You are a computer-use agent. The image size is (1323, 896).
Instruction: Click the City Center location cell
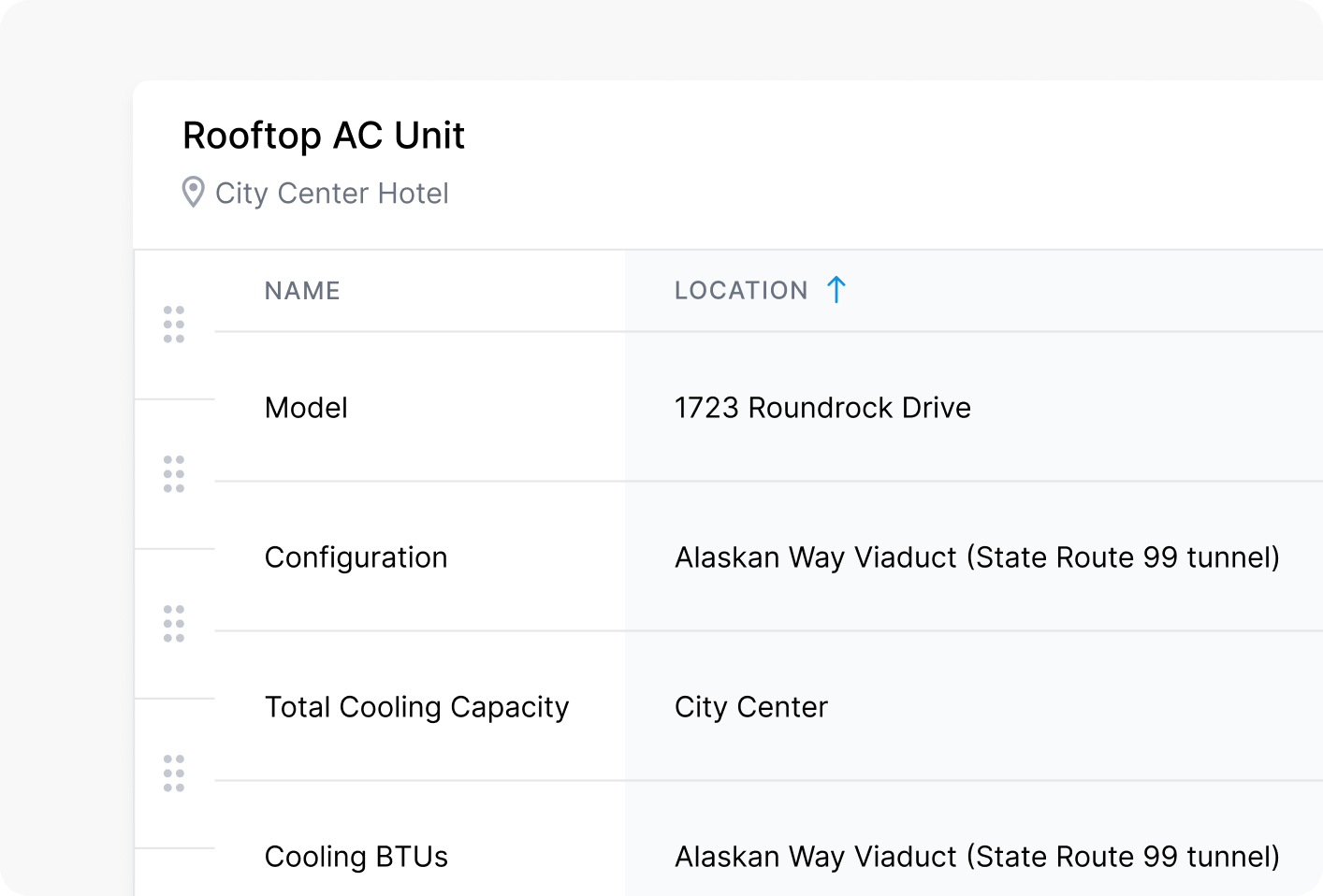coord(751,707)
